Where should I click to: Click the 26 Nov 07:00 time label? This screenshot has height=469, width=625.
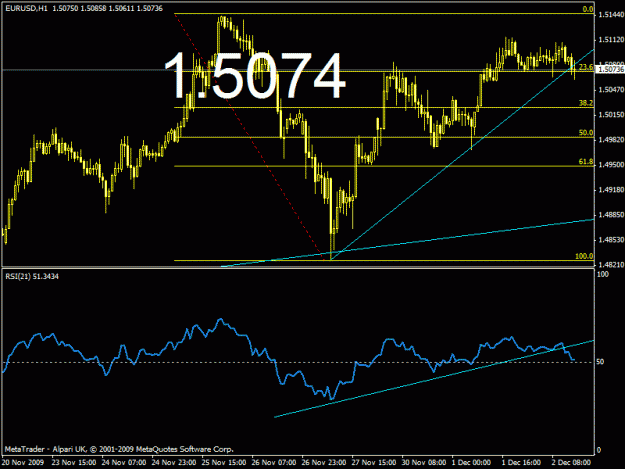274,463
